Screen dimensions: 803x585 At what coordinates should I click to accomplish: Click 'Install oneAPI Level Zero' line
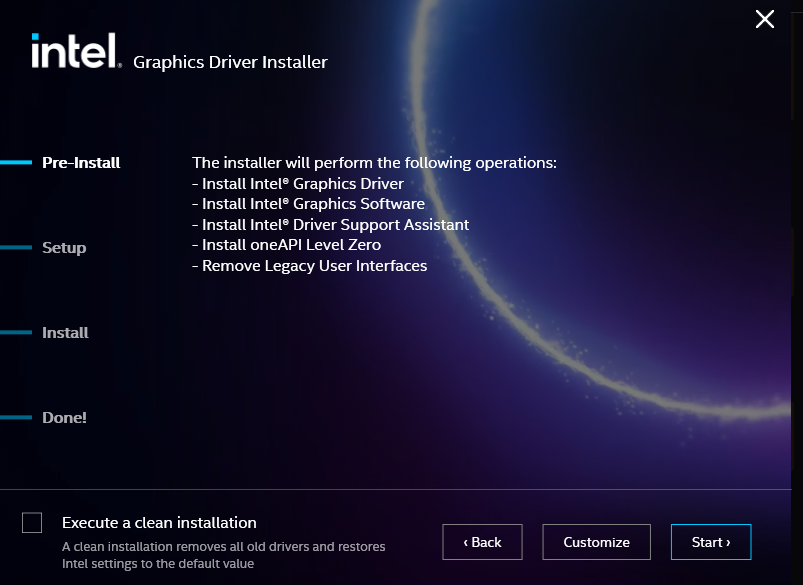pyautogui.click(x=287, y=245)
